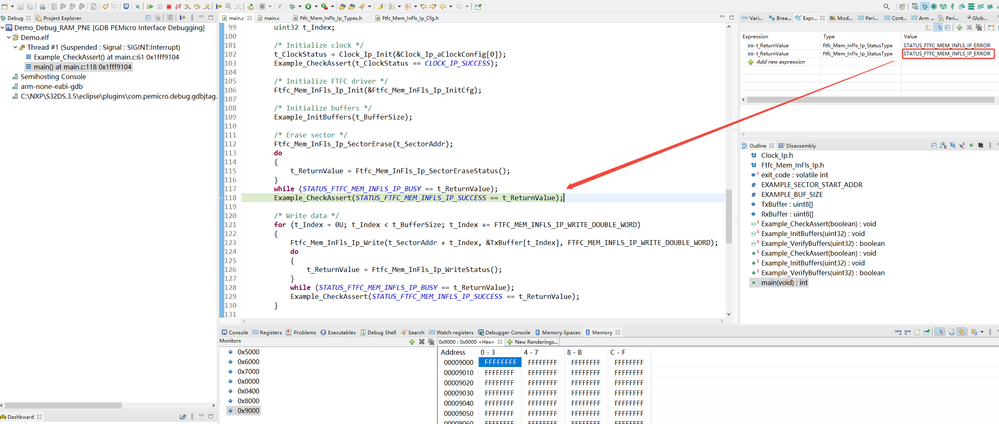The width and height of the screenshot is (999, 424).
Task: Open the Console tab
Action: point(234,332)
